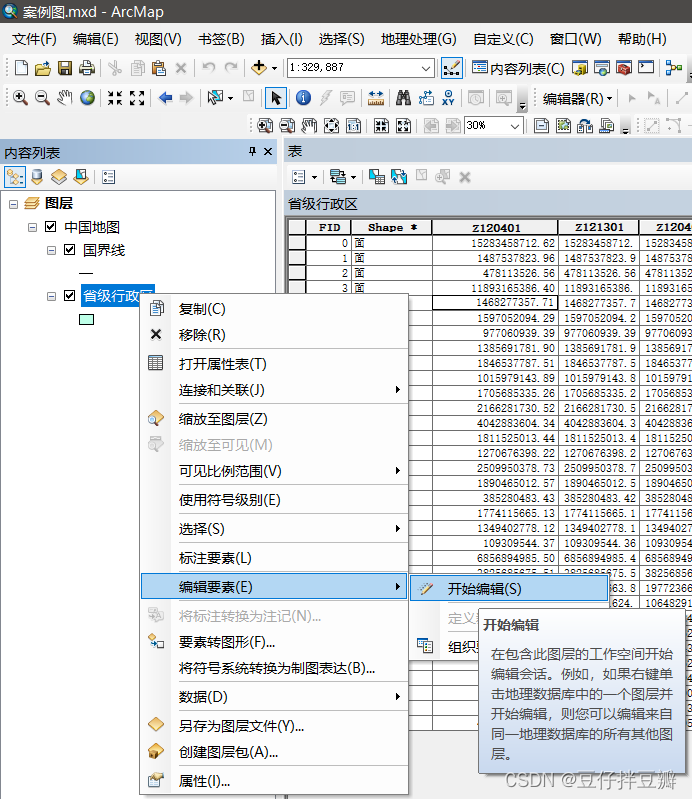Choose 打开属性表(T) in context menu
Image resolution: width=692 pixels, height=799 pixels.
[274, 364]
